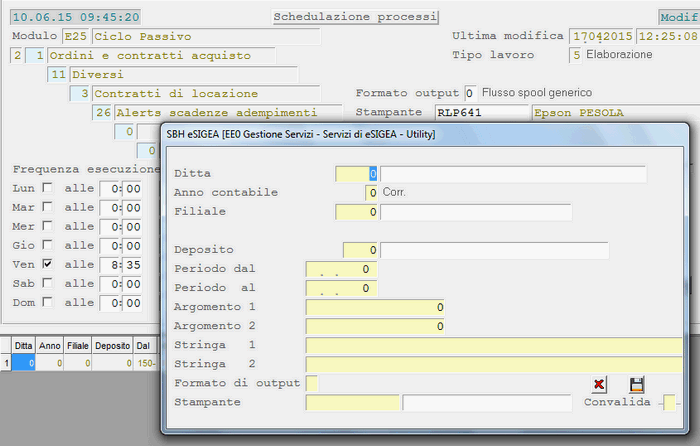The height and width of the screenshot is (446, 700).
Task: Click the Periodo al date field
Action: coord(342,288)
